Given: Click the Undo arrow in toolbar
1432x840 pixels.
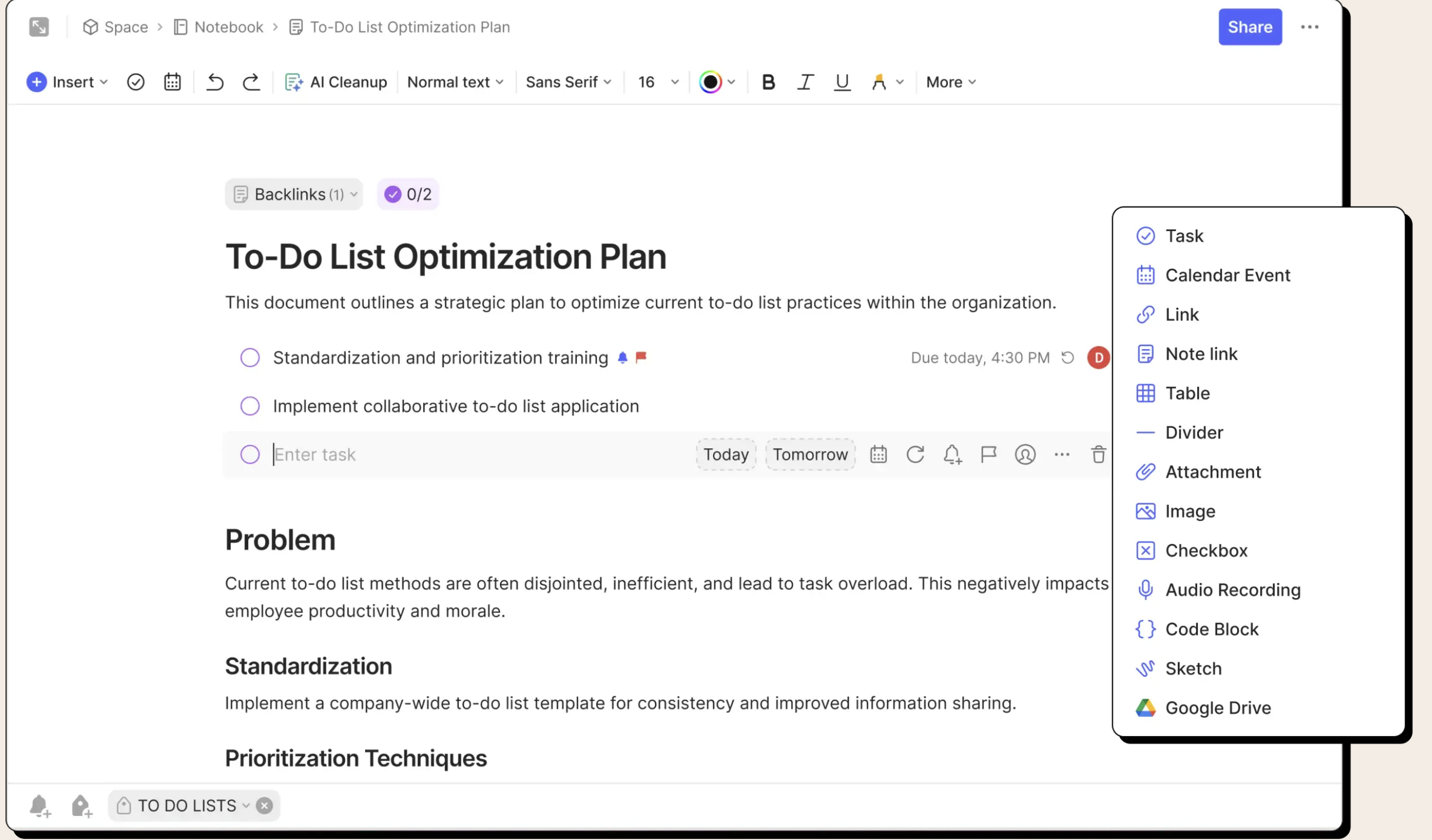Looking at the screenshot, I should [215, 82].
